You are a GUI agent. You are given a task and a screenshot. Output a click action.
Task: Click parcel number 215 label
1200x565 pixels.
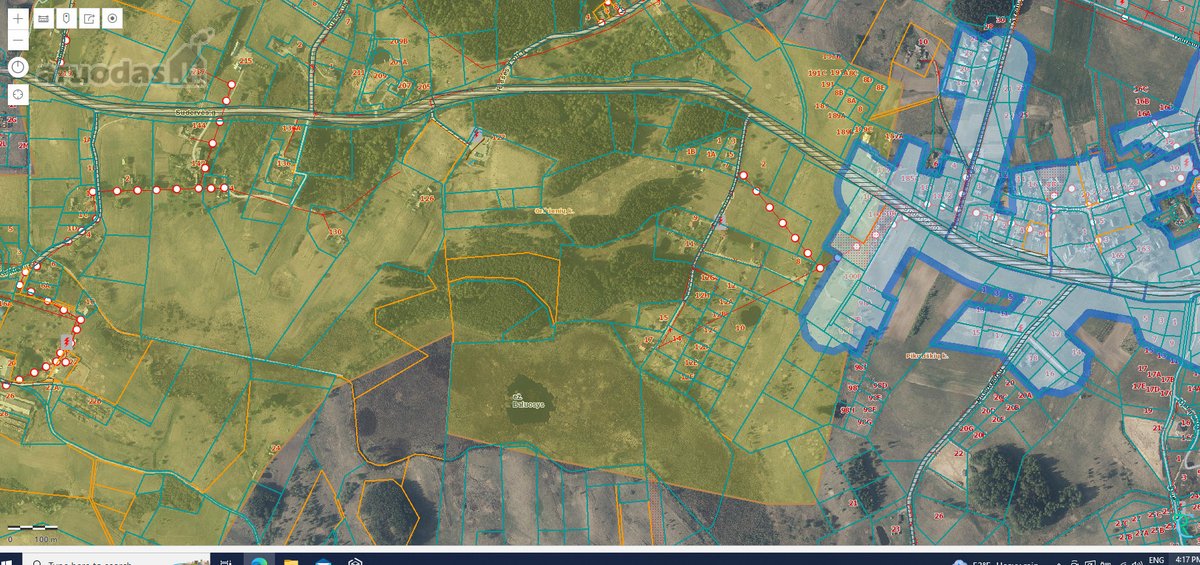pyautogui.click(x=245, y=62)
